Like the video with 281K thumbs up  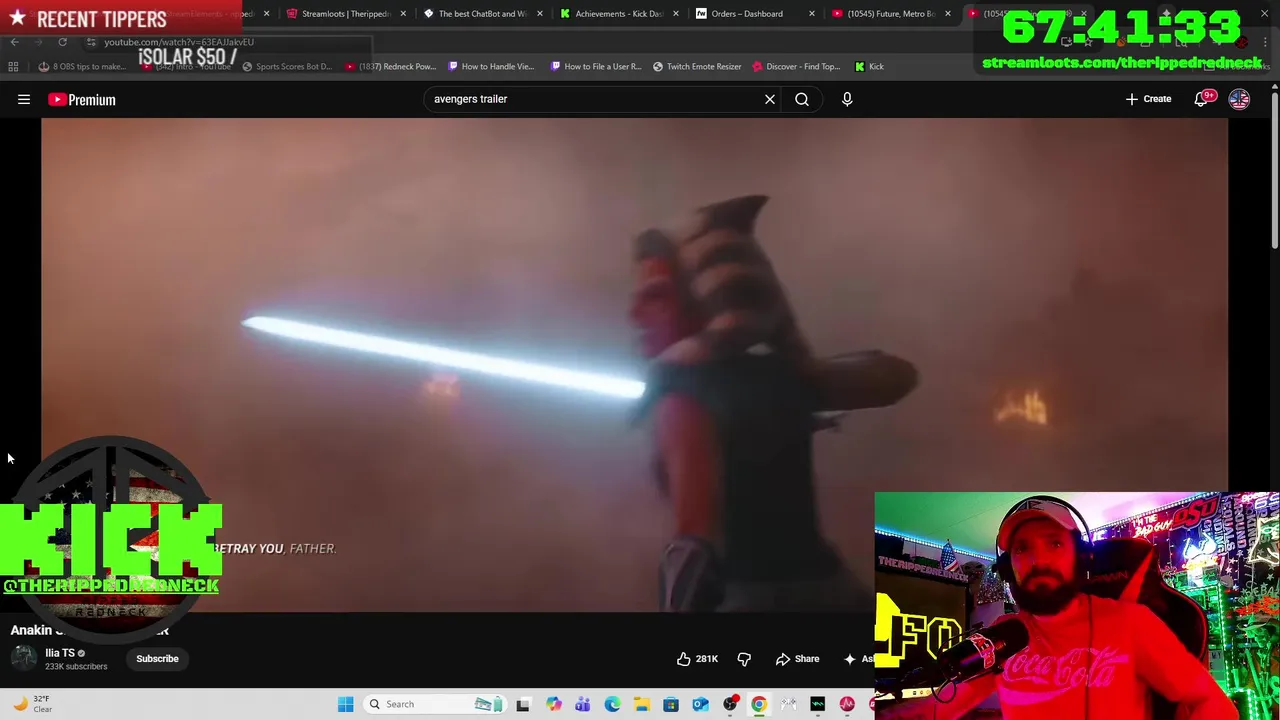[697, 659]
